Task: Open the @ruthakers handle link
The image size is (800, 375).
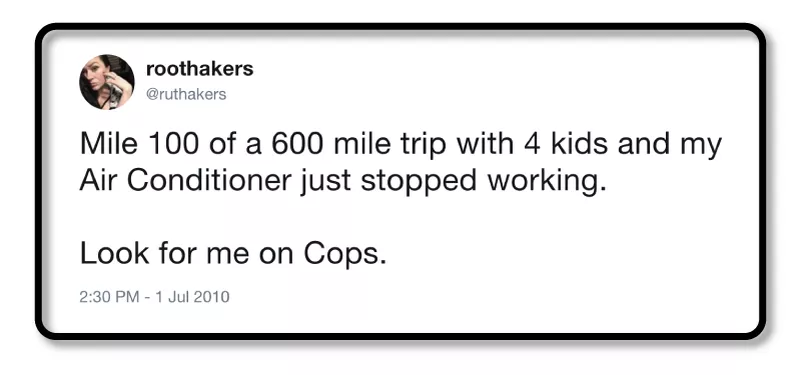Action: pyautogui.click(x=186, y=95)
